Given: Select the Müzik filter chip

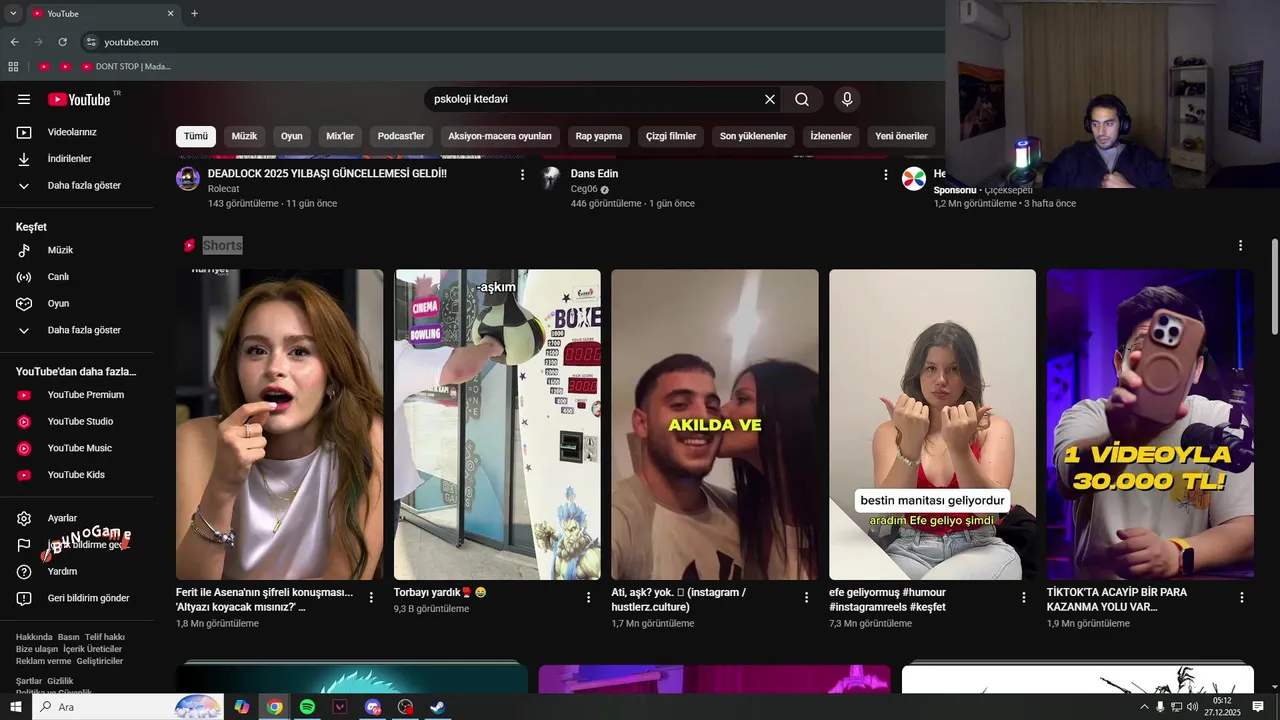Looking at the screenshot, I should click(245, 136).
